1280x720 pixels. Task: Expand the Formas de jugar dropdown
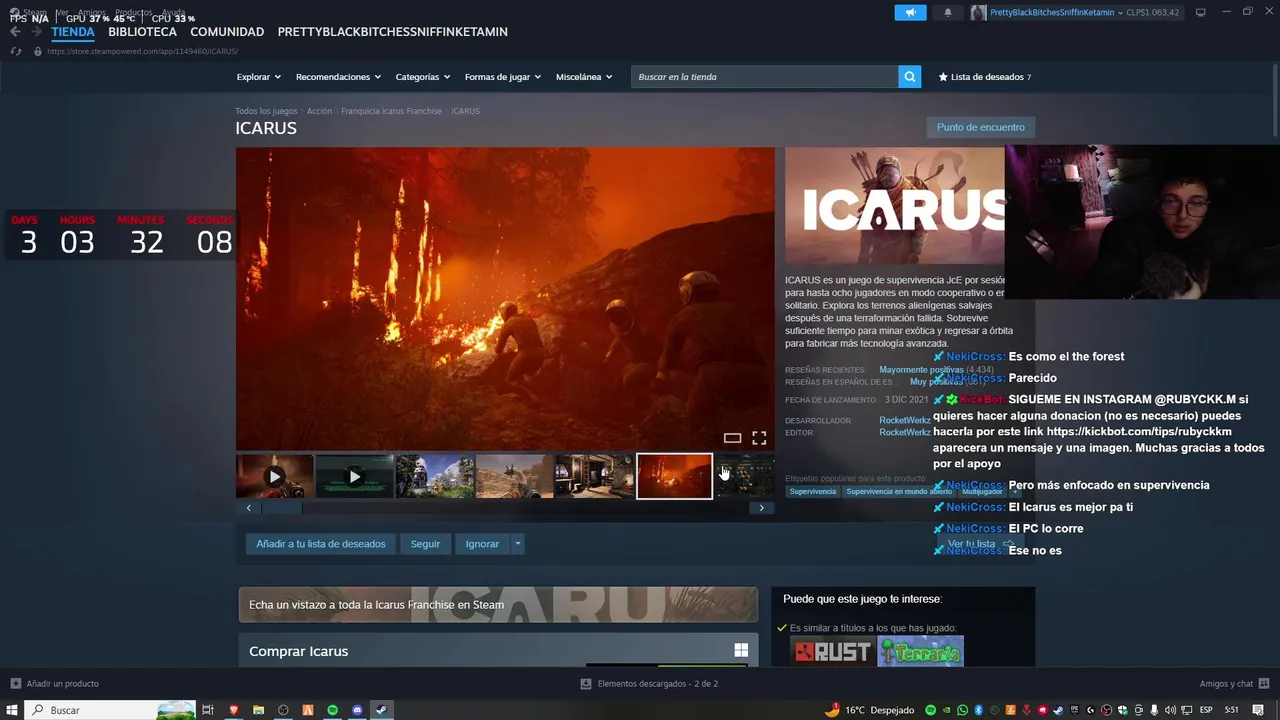[x=503, y=77]
